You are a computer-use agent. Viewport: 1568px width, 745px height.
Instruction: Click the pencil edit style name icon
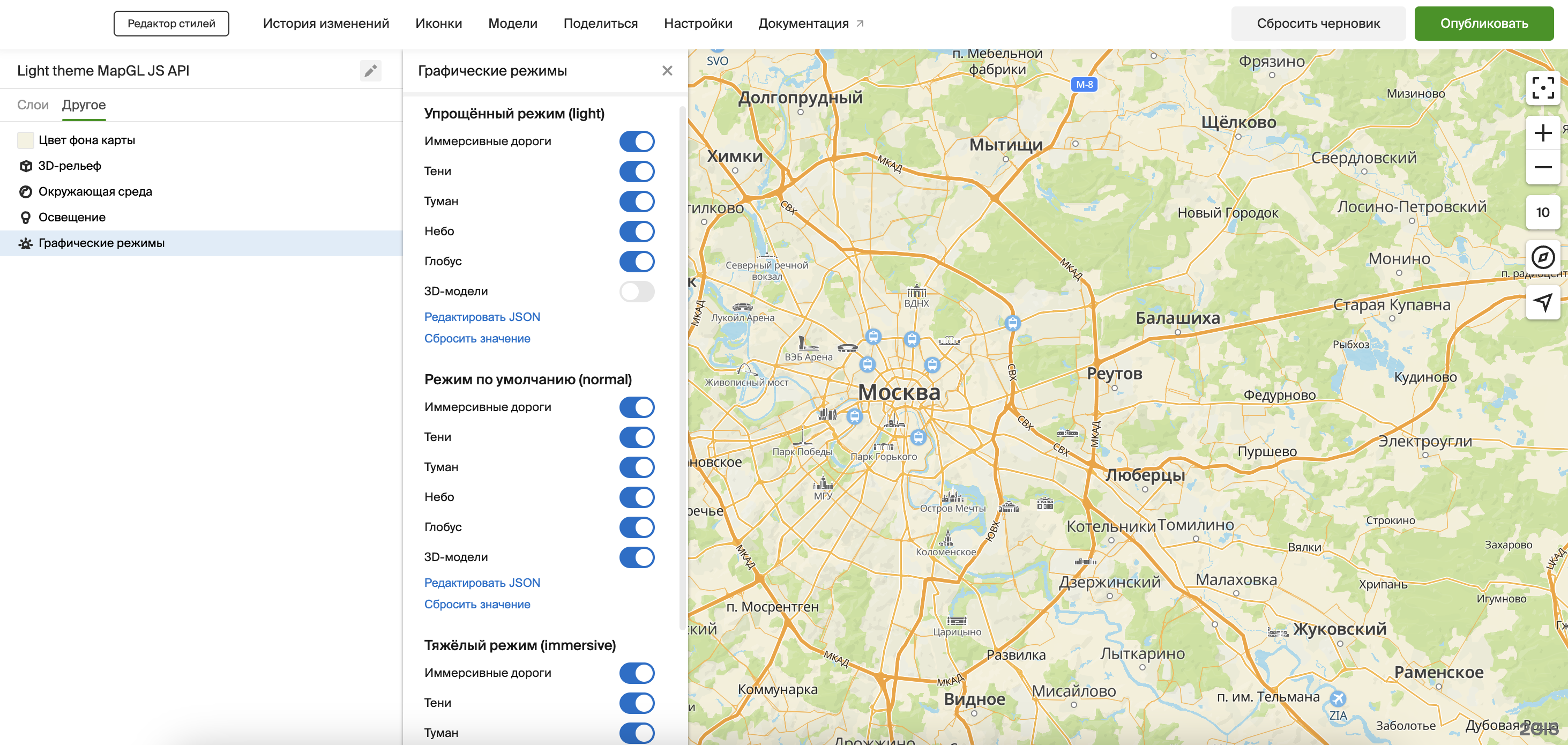coord(370,71)
